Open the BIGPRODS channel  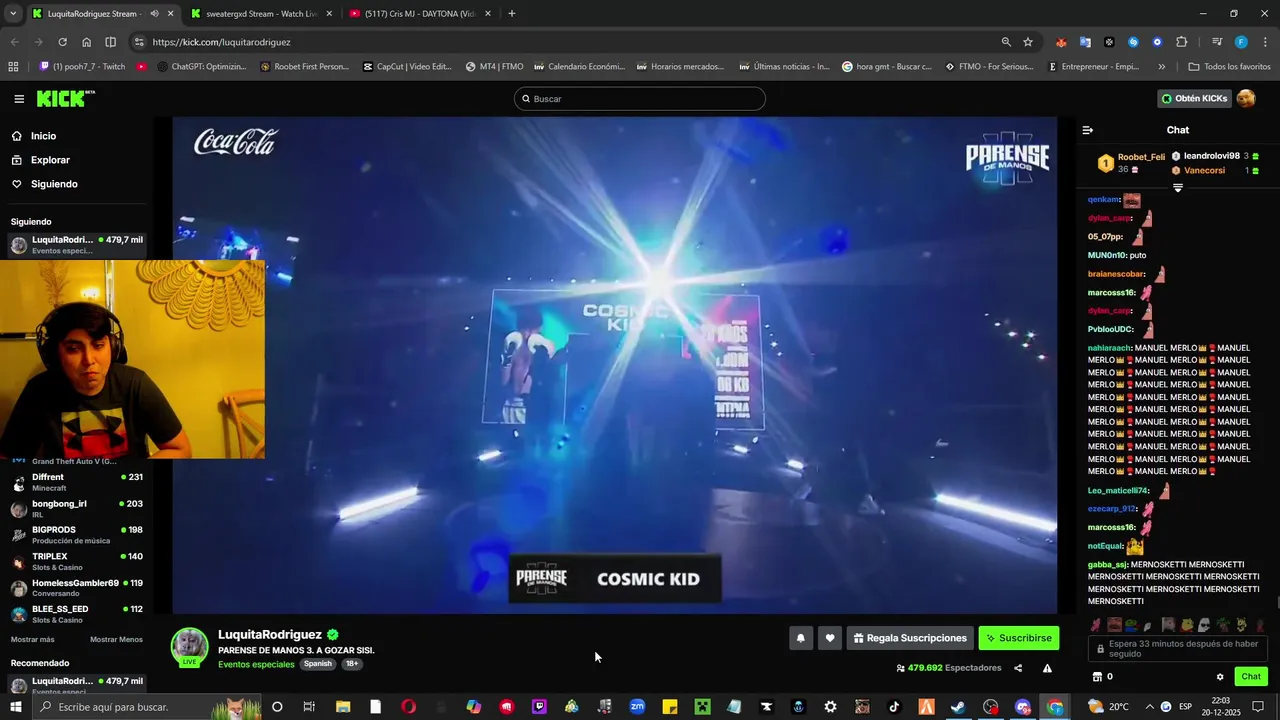click(76, 535)
